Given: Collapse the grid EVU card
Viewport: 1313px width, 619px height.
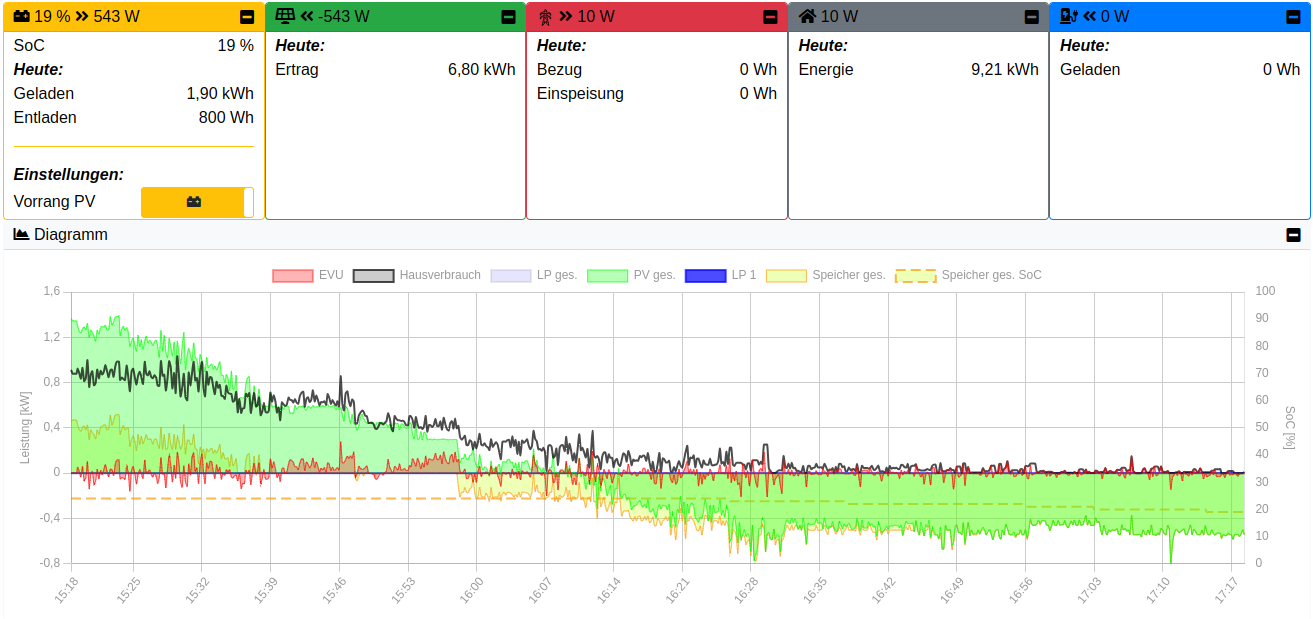Looking at the screenshot, I should pyautogui.click(x=770, y=17).
